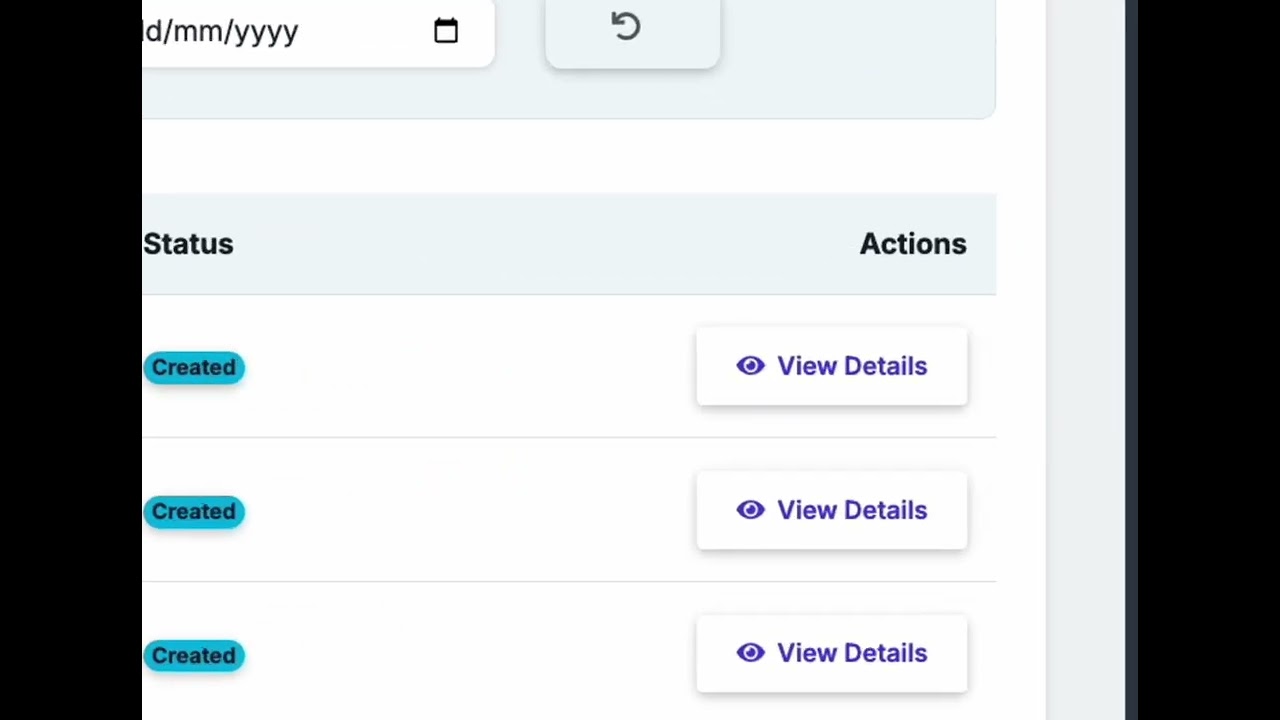Screen dimensions: 1280x720
Task: Click the dd/mm/yyyy date input field
Action: tap(318, 32)
